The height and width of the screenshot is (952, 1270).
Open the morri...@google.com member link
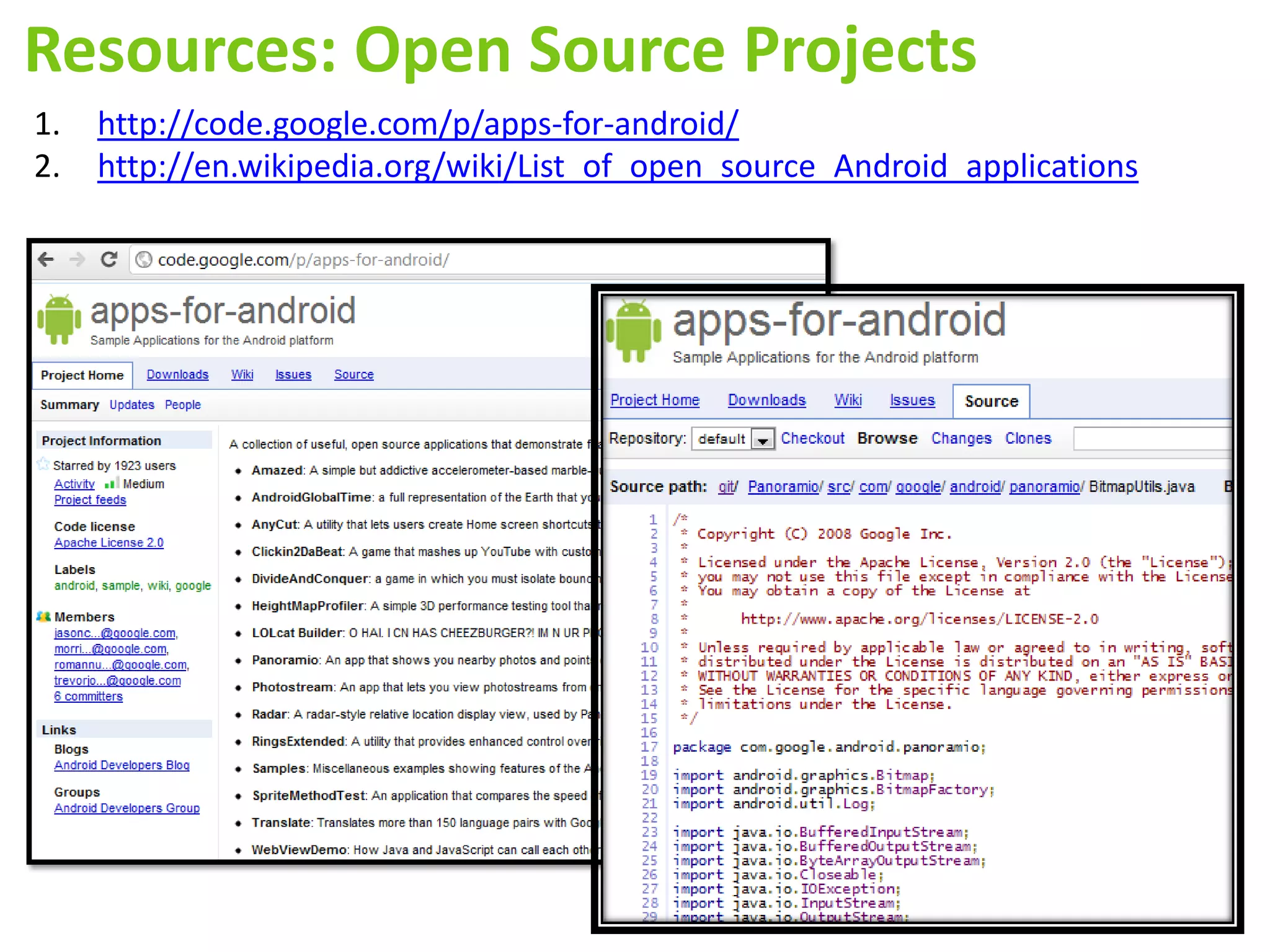(x=110, y=649)
